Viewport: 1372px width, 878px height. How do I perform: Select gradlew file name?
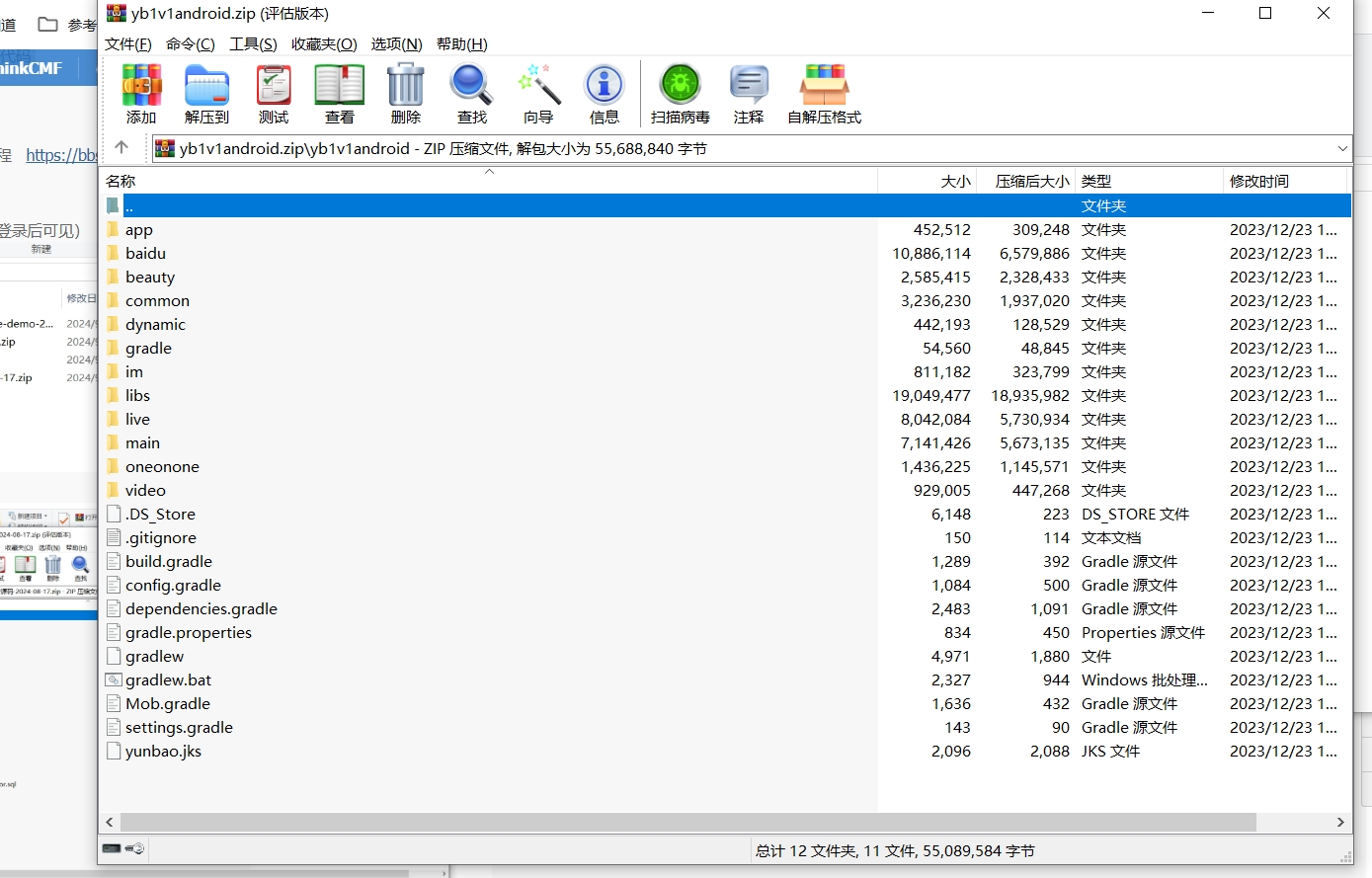154,656
